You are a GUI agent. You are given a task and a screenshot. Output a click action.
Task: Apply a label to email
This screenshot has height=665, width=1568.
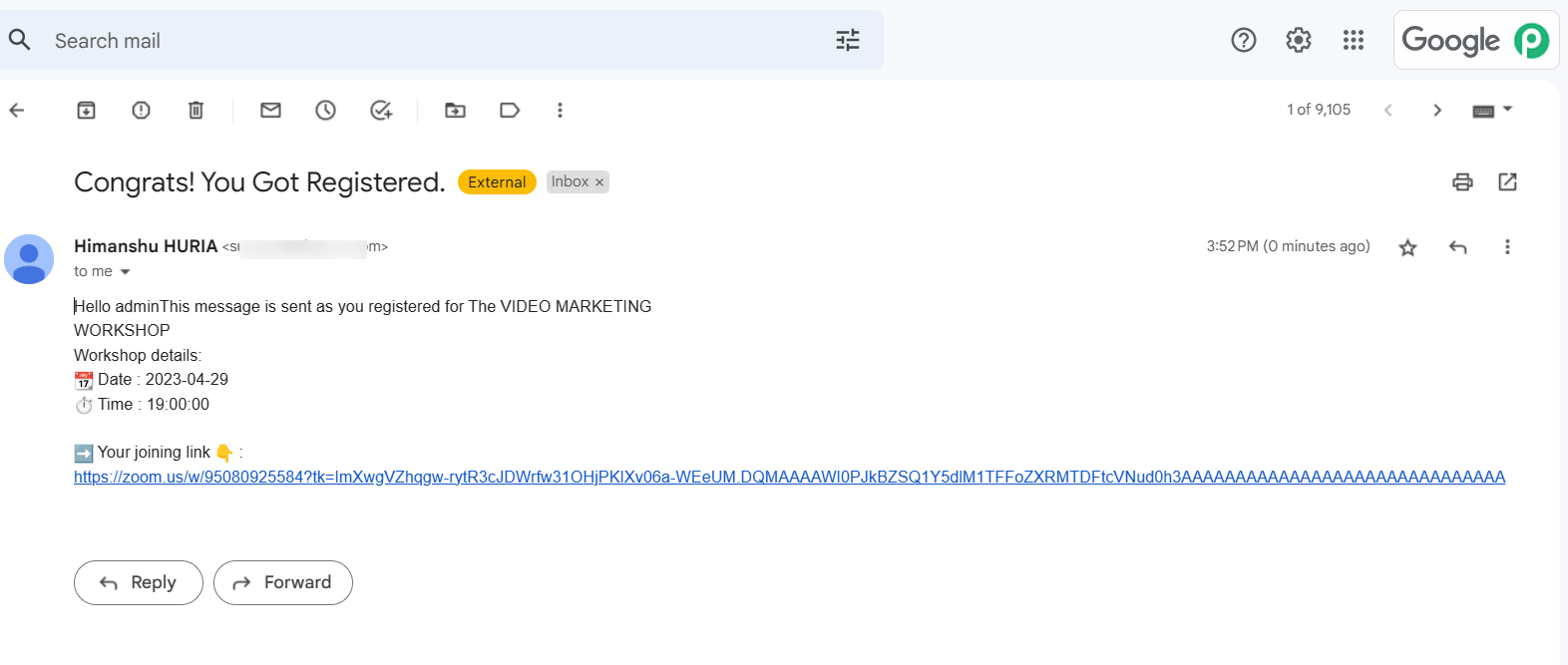coord(510,110)
